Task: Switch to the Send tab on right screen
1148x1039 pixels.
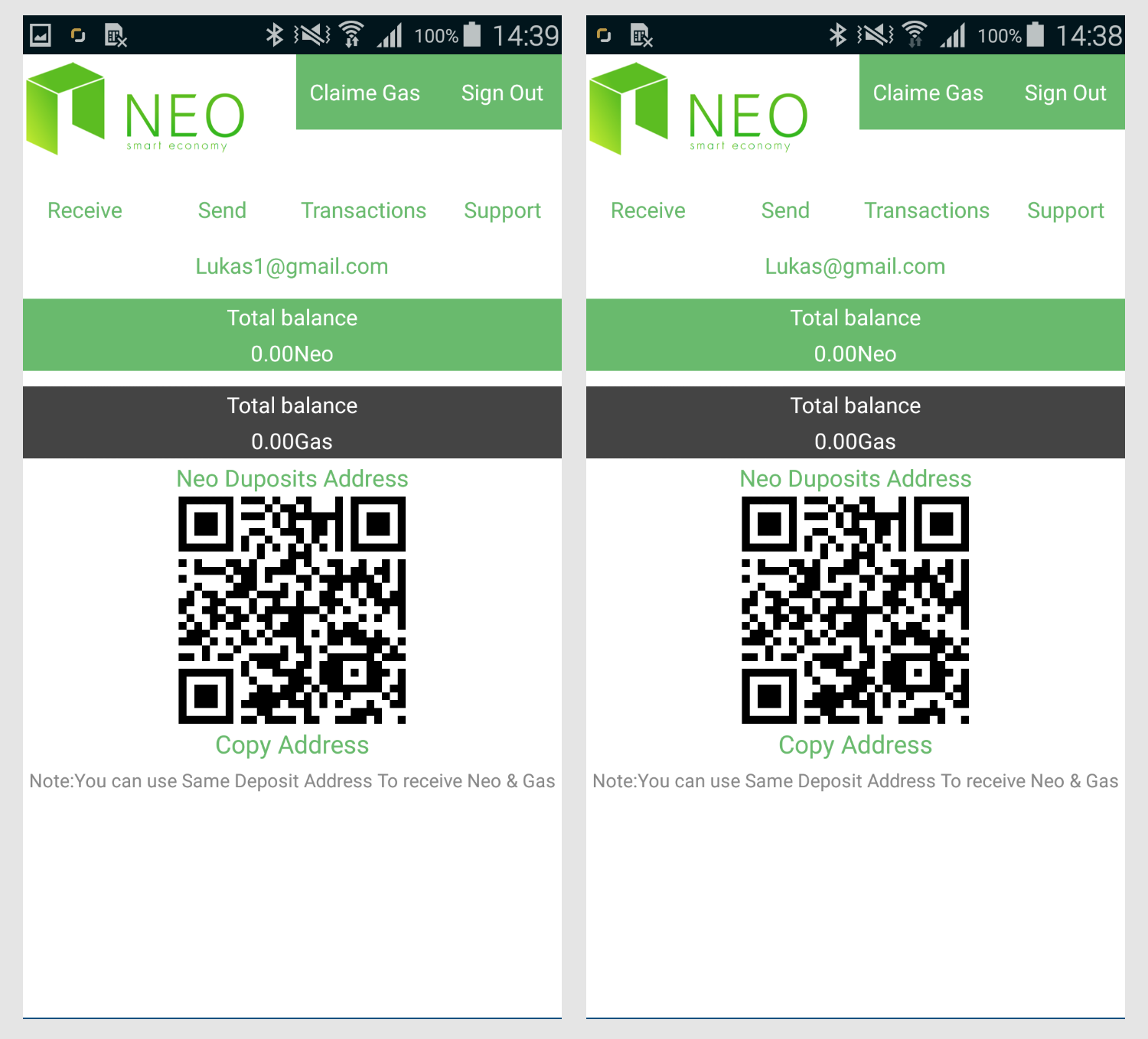Action: tap(785, 210)
